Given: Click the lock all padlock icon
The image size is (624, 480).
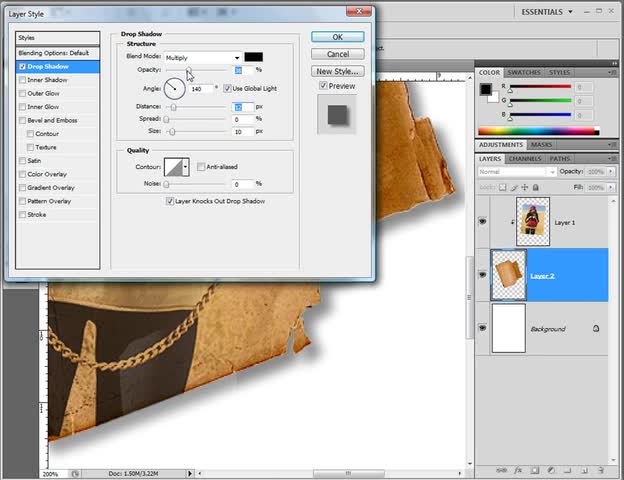Looking at the screenshot, I should click(536, 187).
